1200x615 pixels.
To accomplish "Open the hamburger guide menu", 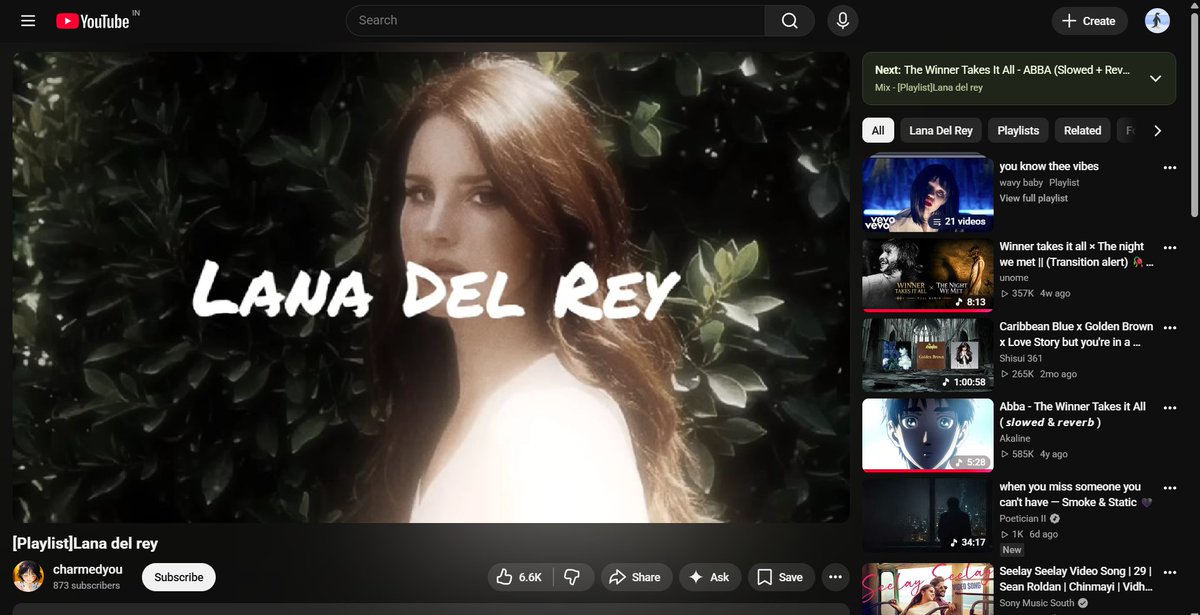I will tap(28, 21).
